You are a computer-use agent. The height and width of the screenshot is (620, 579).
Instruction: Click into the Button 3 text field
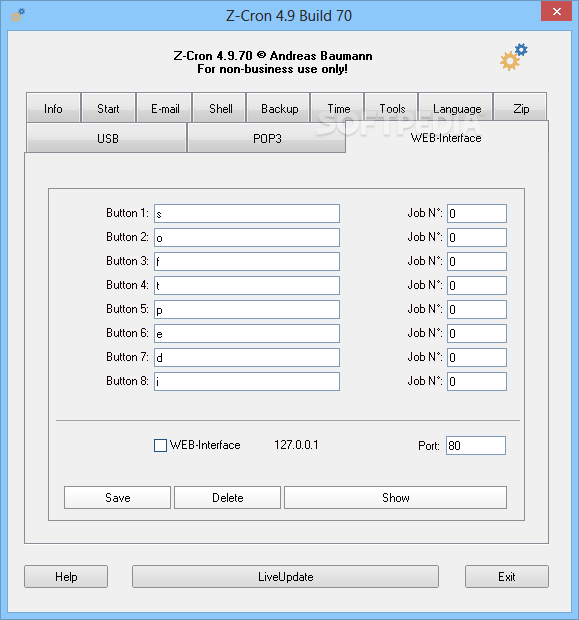coord(247,261)
